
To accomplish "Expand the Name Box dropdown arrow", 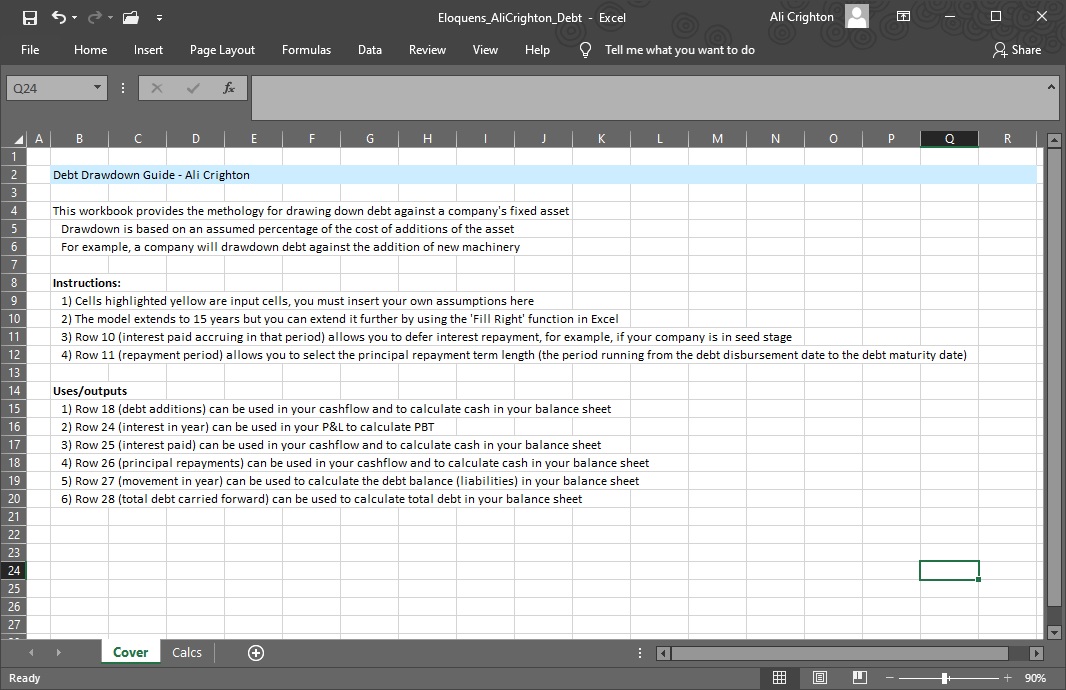I will [x=97, y=88].
